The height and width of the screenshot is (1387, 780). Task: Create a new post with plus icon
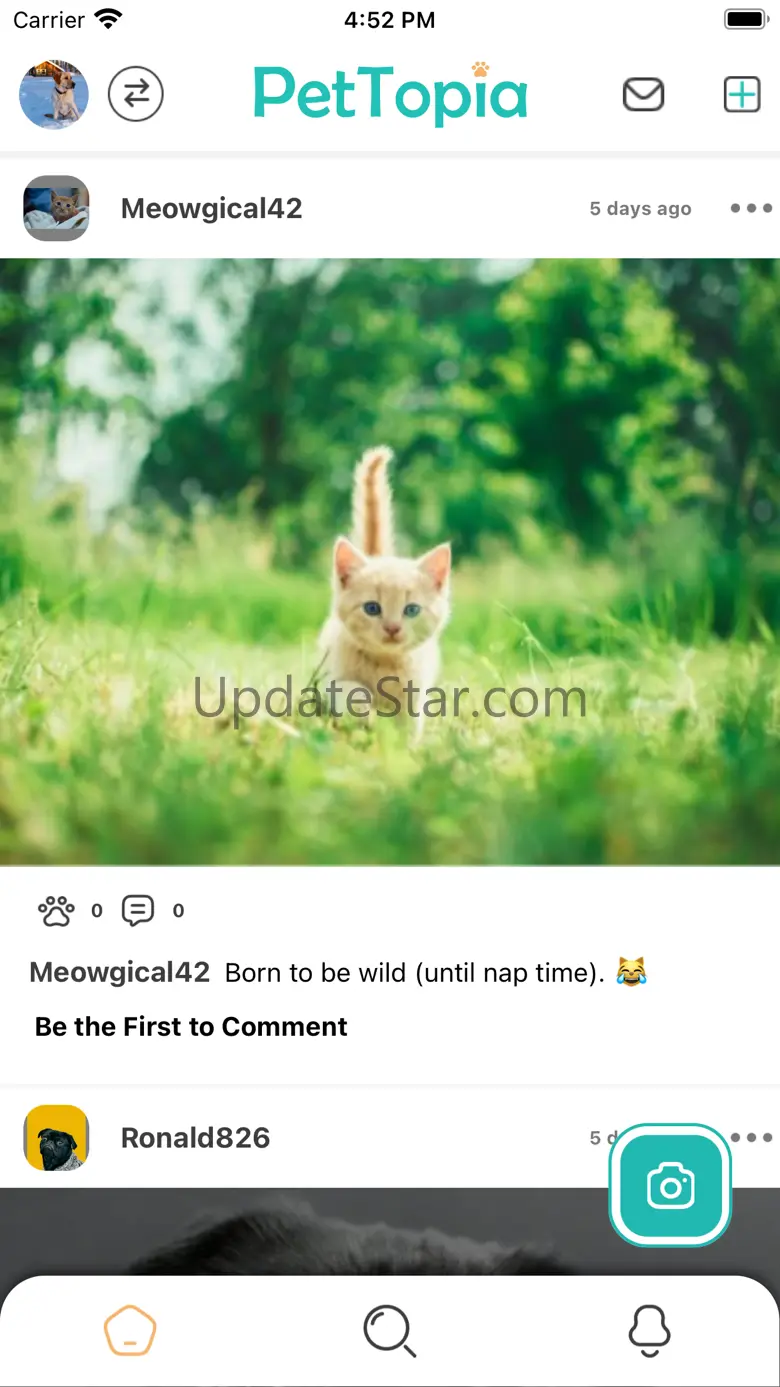[742, 94]
